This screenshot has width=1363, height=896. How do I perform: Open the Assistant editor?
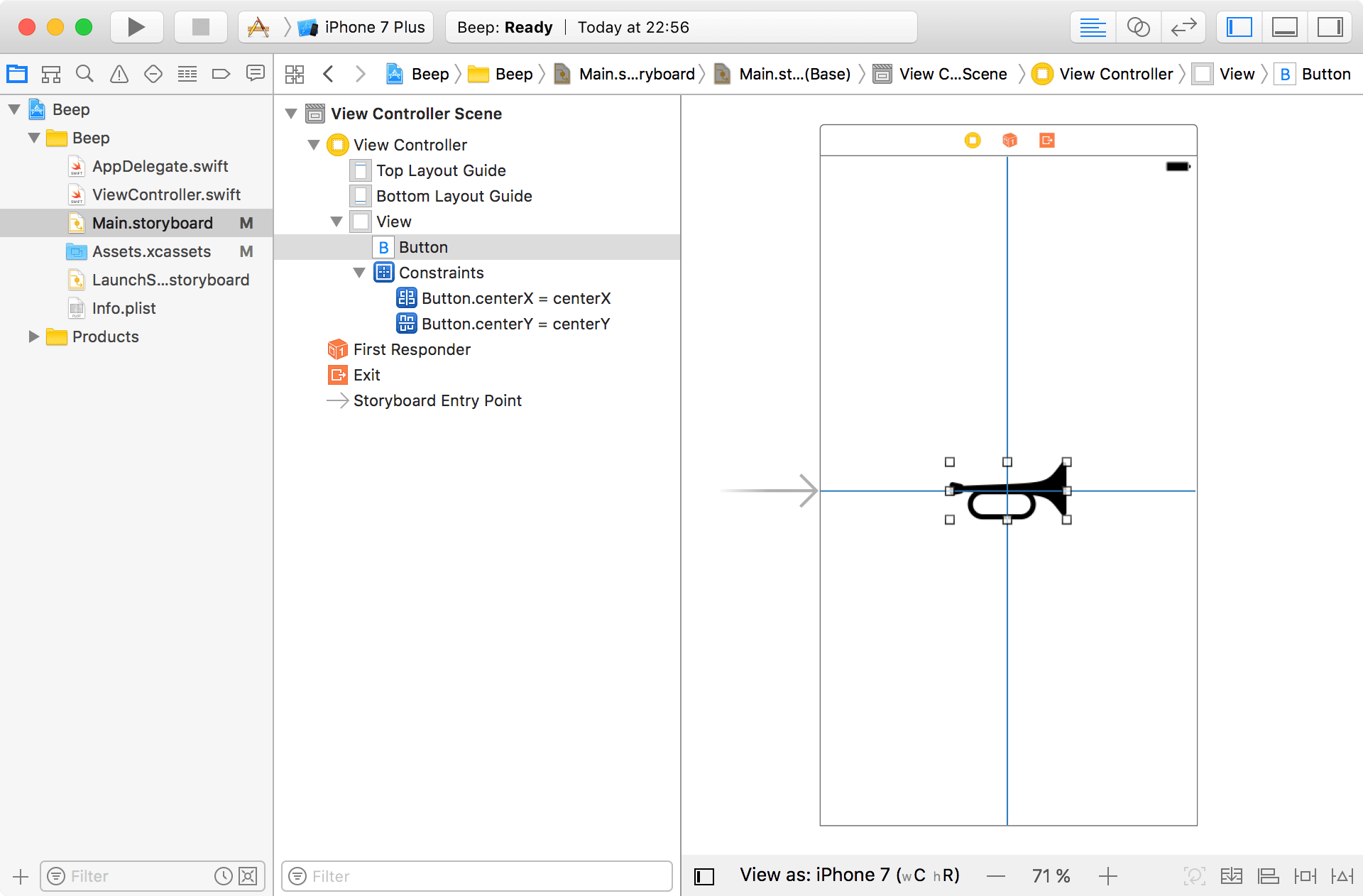point(1138,27)
